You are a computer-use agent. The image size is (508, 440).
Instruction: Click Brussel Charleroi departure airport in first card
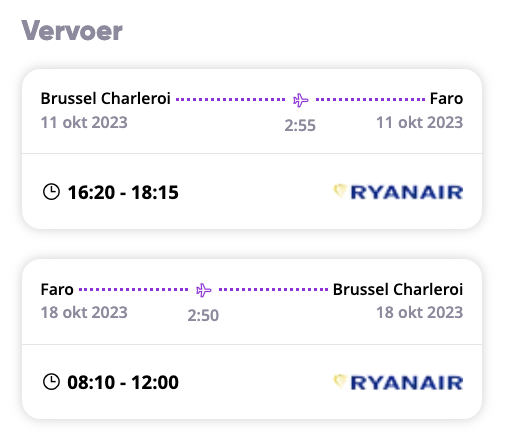[105, 98]
